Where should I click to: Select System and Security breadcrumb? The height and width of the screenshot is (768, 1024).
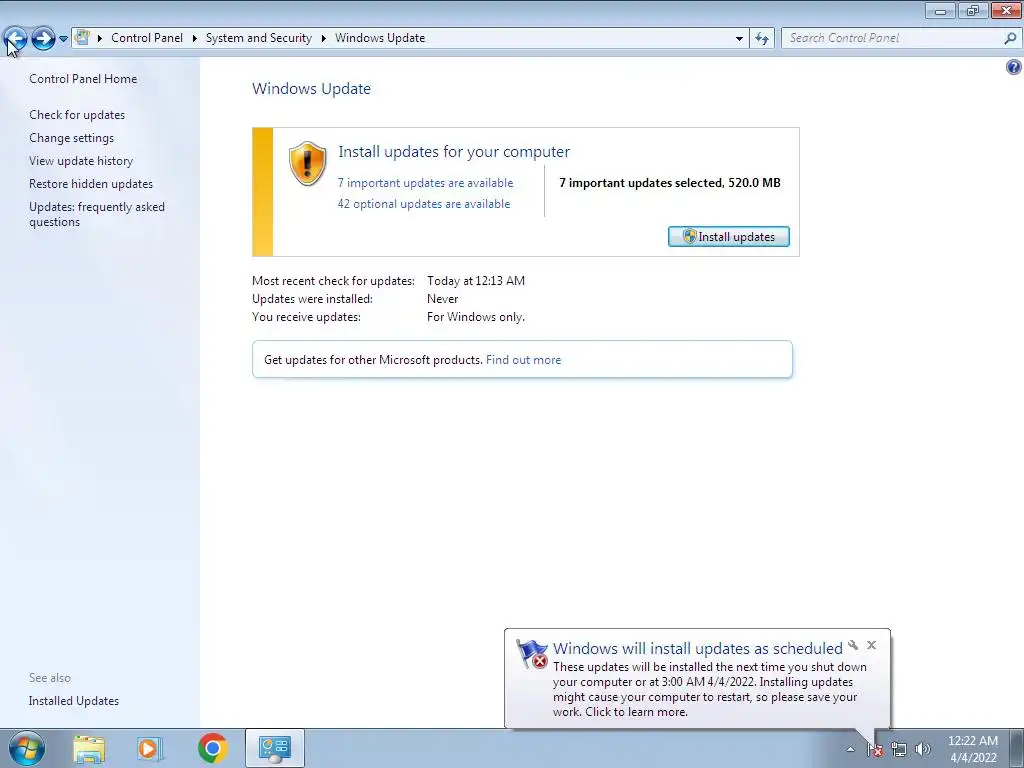pos(259,38)
